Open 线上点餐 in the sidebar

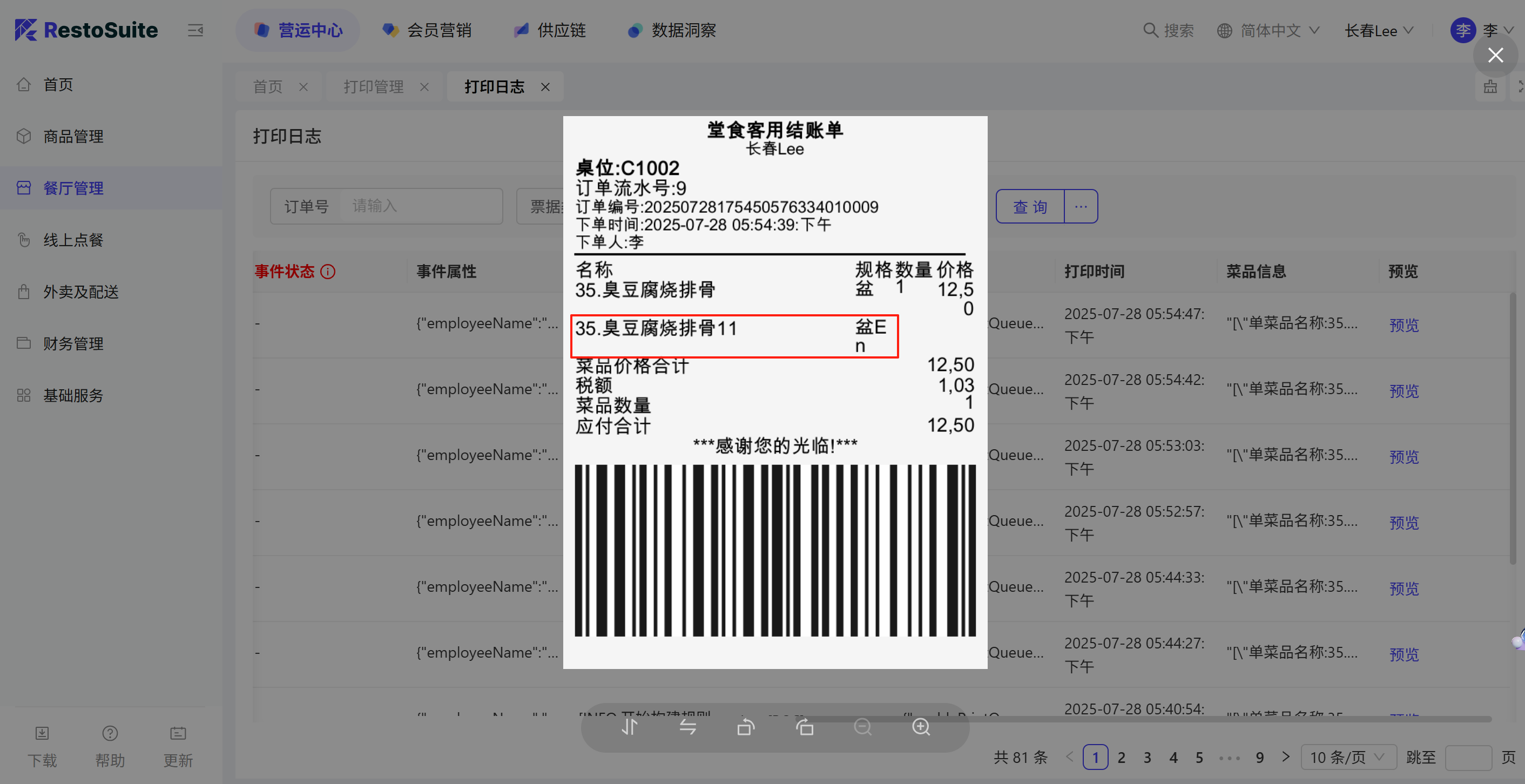click(x=111, y=240)
